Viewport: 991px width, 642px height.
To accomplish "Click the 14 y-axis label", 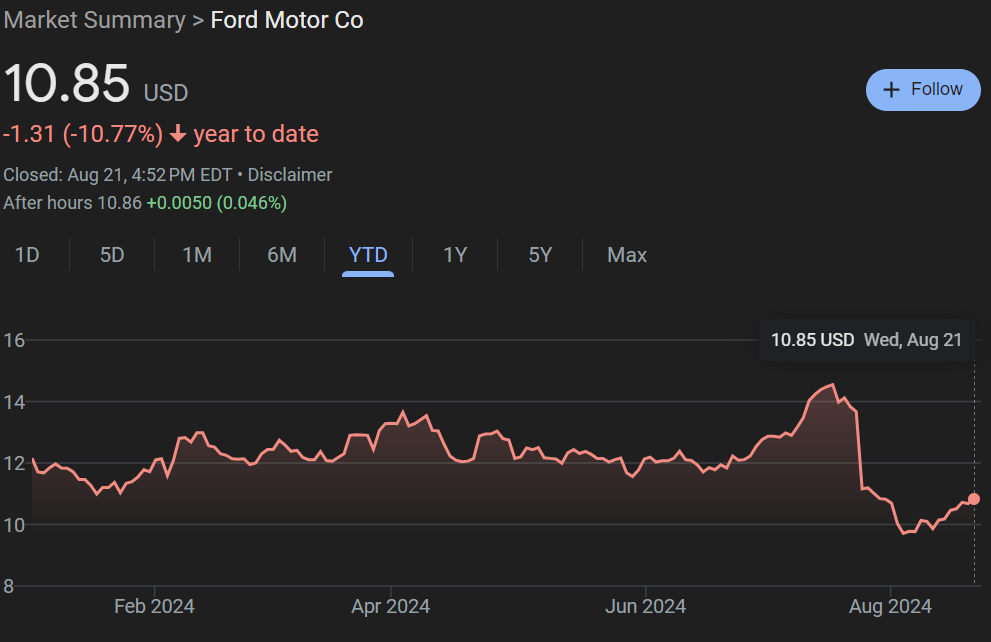I will (14, 402).
